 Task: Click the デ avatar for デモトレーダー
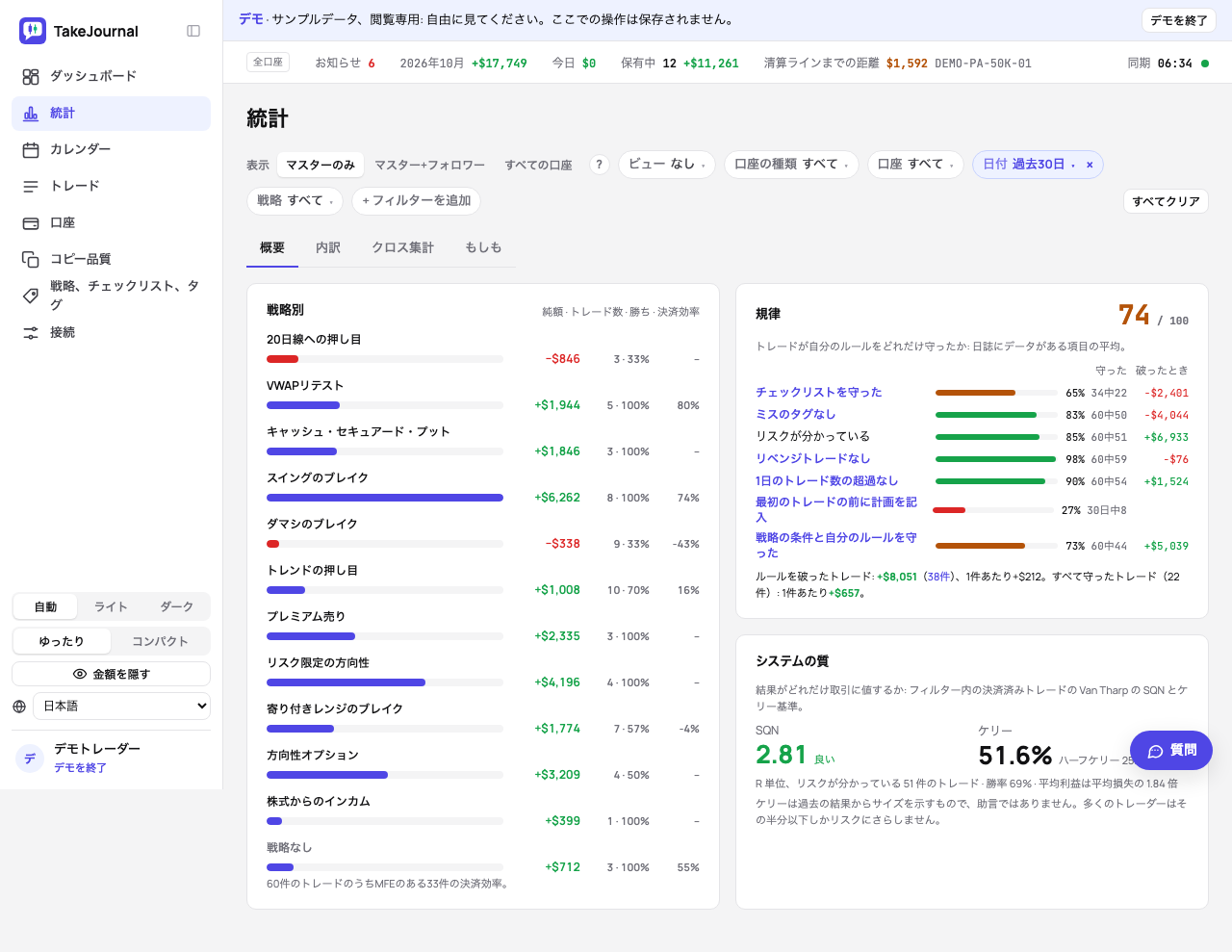point(30,759)
